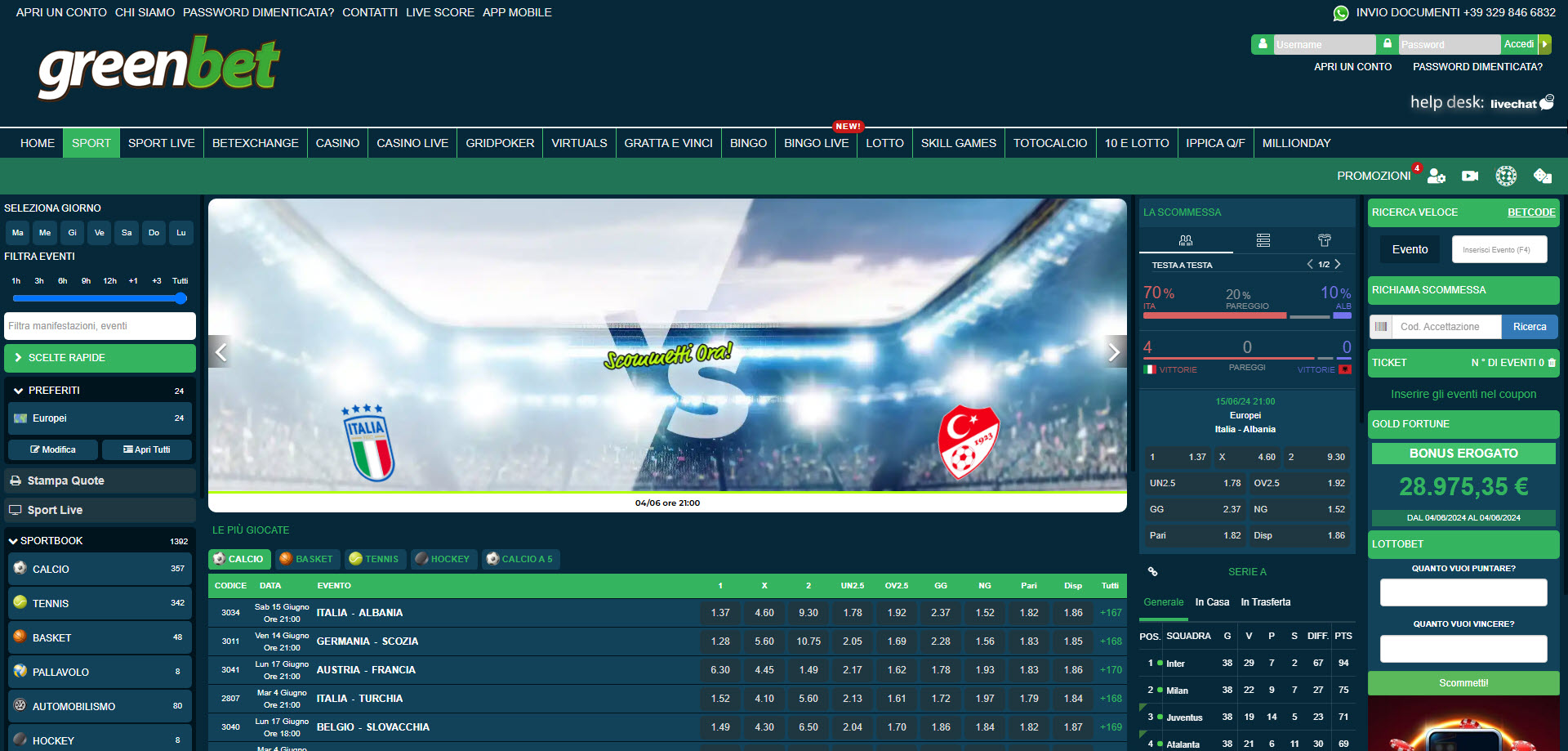1568x751 pixels.
Task: Click the greenbet logo
Action: tap(159, 68)
